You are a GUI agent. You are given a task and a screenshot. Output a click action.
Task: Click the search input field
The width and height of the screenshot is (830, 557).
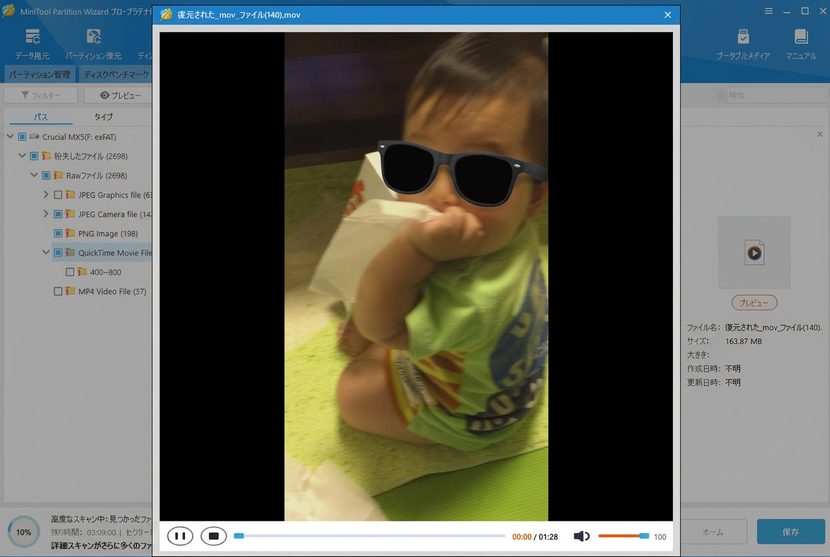coord(775,95)
